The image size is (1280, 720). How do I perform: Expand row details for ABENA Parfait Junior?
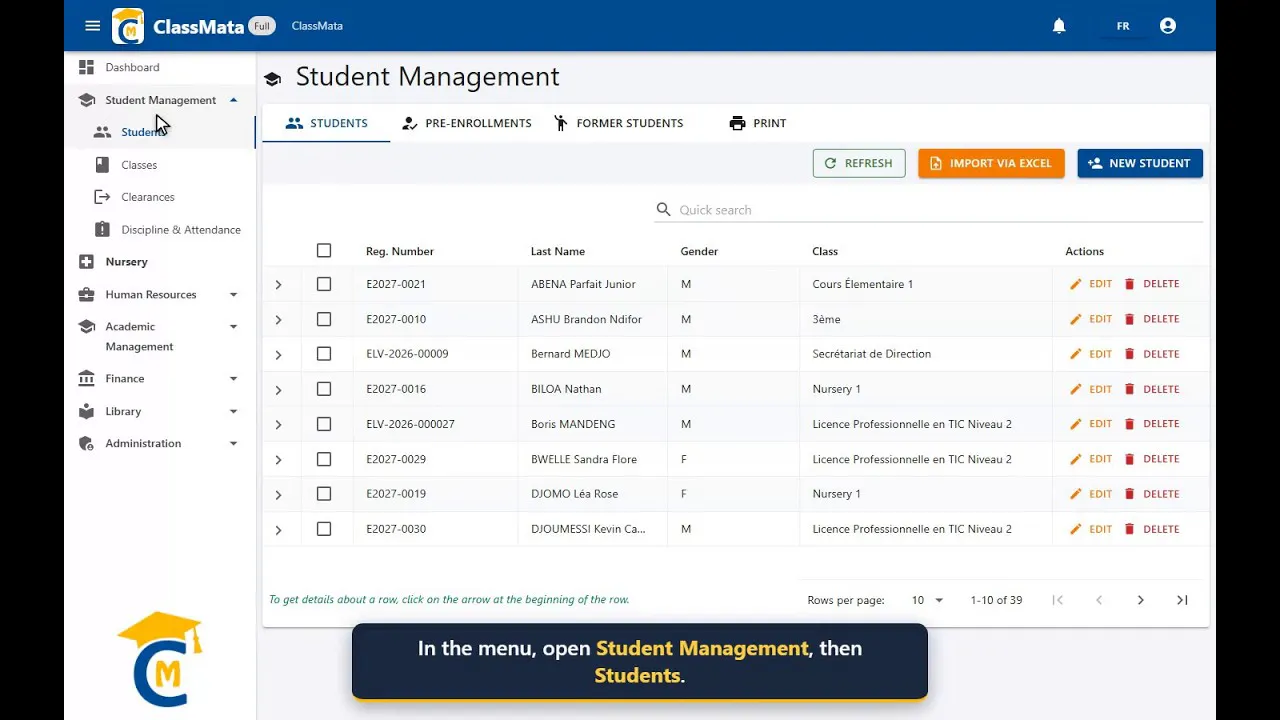[x=279, y=285]
